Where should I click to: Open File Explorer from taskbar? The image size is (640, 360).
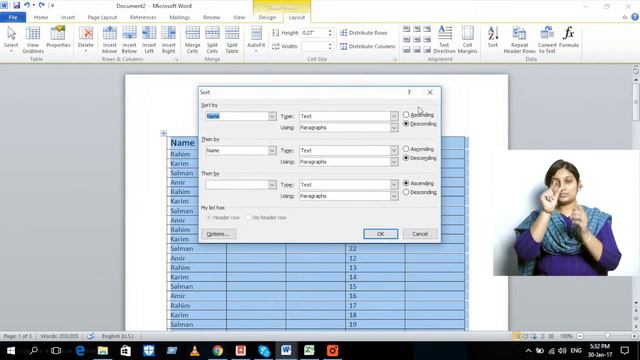coord(103,351)
